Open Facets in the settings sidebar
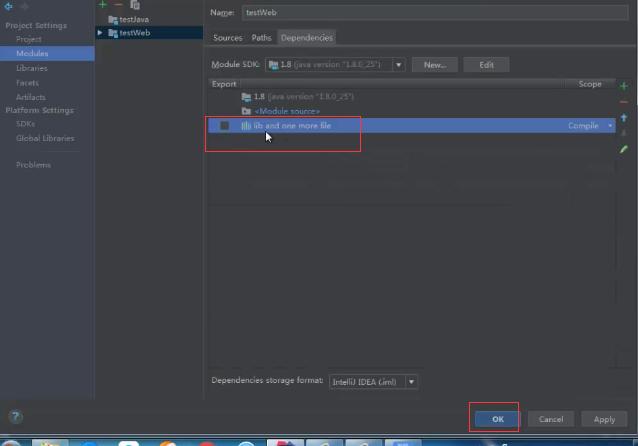The image size is (638, 446). tap(27, 83)
